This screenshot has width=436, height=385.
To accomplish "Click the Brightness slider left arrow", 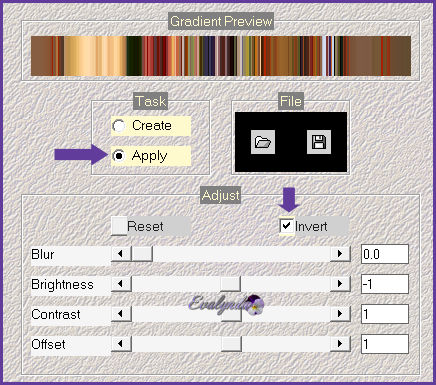I will [x=121, y=284].
